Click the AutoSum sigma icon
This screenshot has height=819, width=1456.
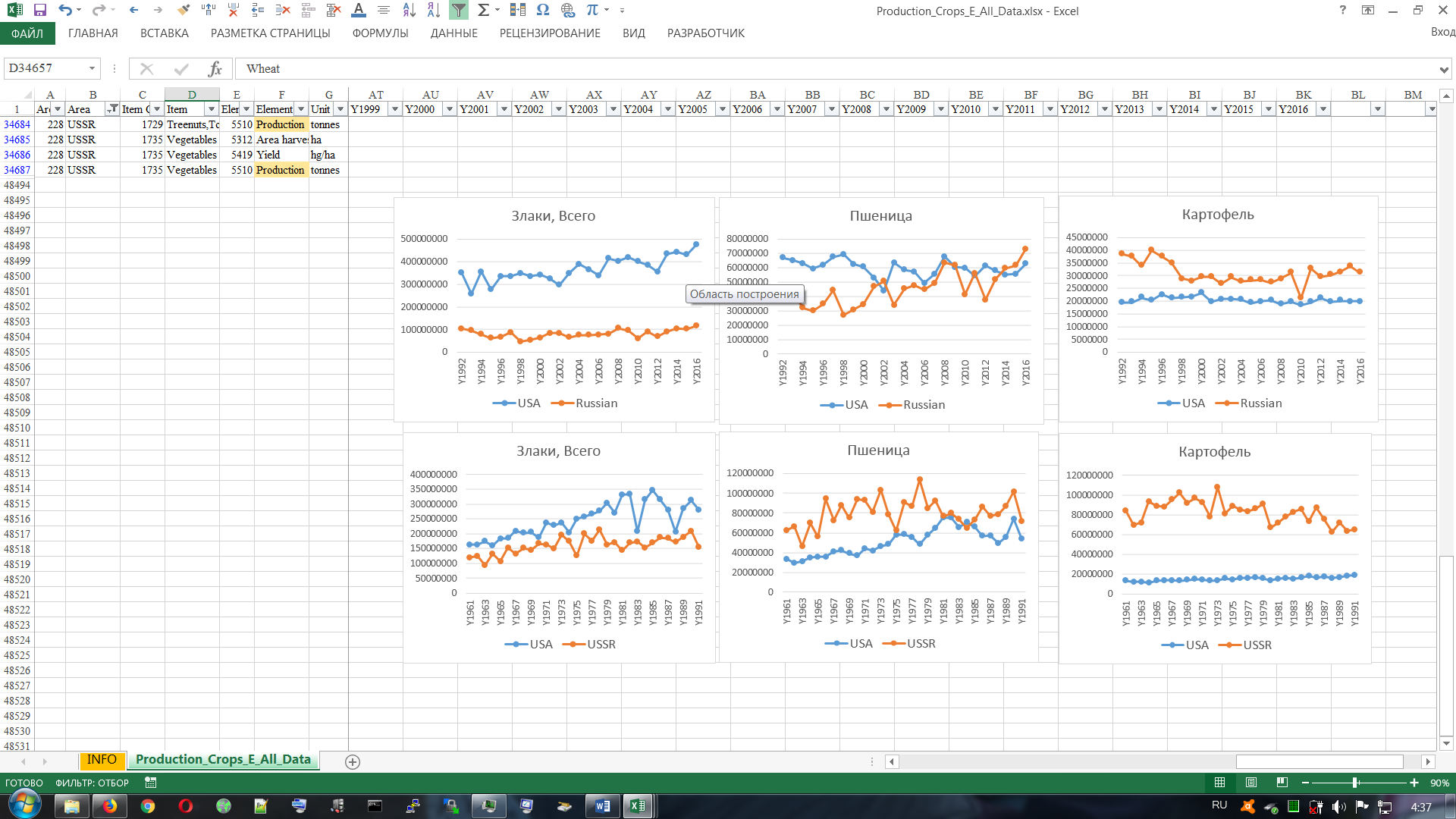483,11
